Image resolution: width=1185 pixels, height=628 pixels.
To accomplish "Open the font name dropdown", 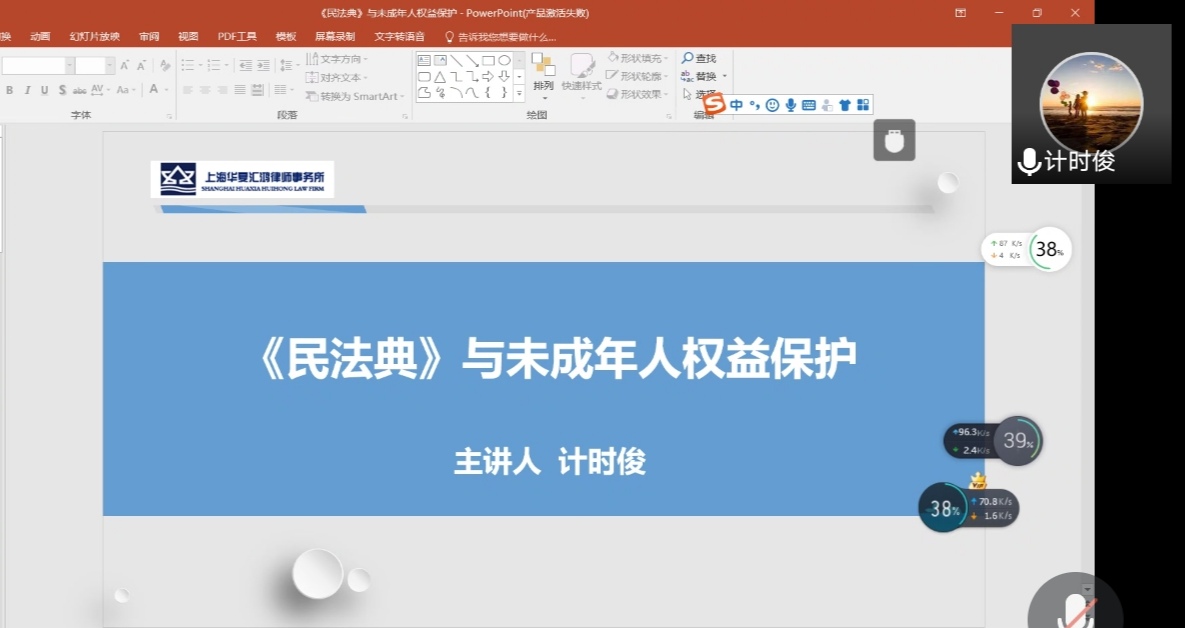I will 70,66.
